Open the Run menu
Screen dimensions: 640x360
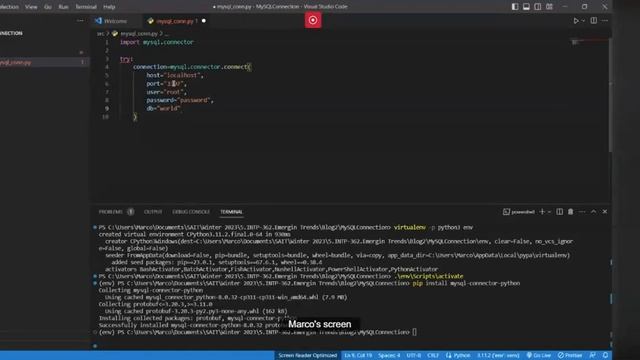pos(63,7)
